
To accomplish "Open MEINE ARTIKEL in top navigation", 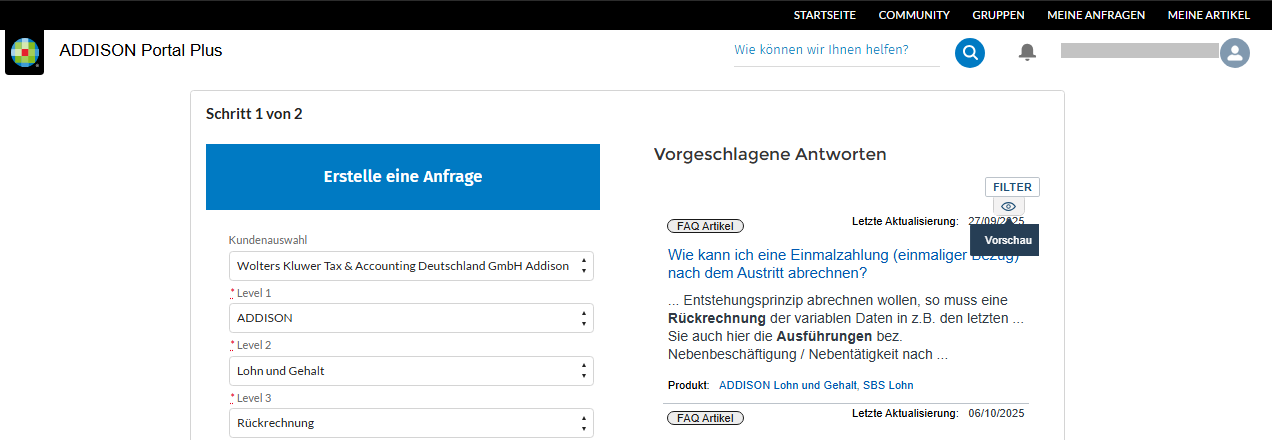I will pos(1209,15).
